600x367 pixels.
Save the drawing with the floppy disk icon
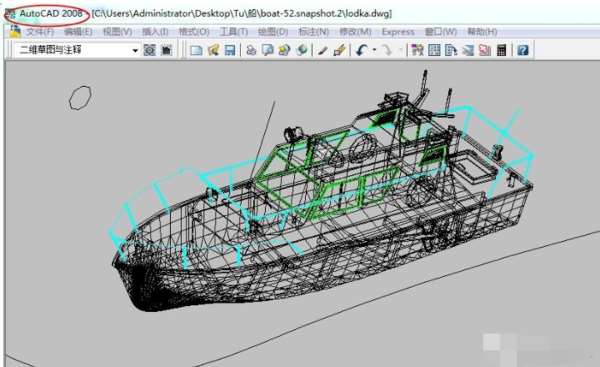tap(230, 50)
